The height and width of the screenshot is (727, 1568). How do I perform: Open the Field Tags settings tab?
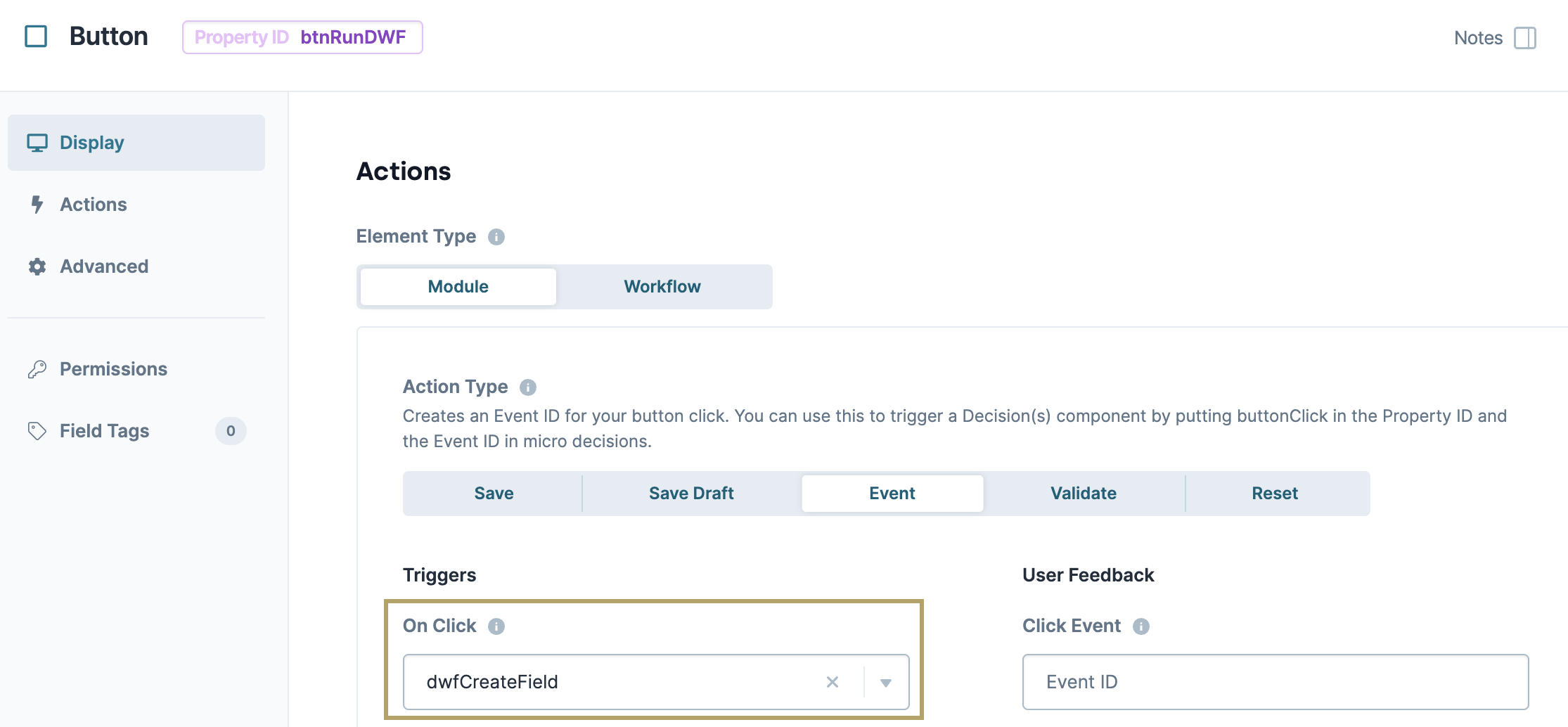click(136, 431)
